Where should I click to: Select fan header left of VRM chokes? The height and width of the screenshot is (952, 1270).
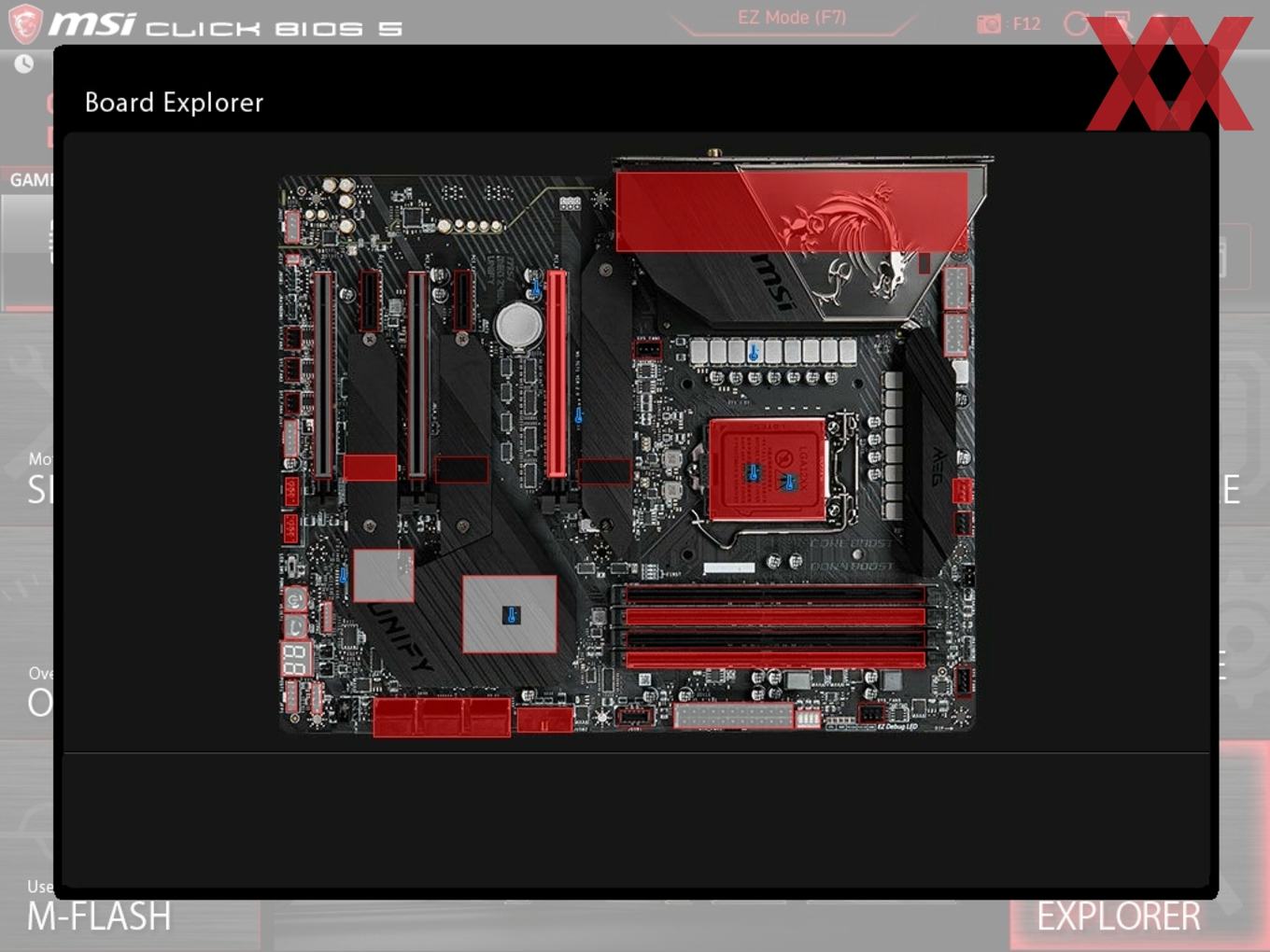647,350
